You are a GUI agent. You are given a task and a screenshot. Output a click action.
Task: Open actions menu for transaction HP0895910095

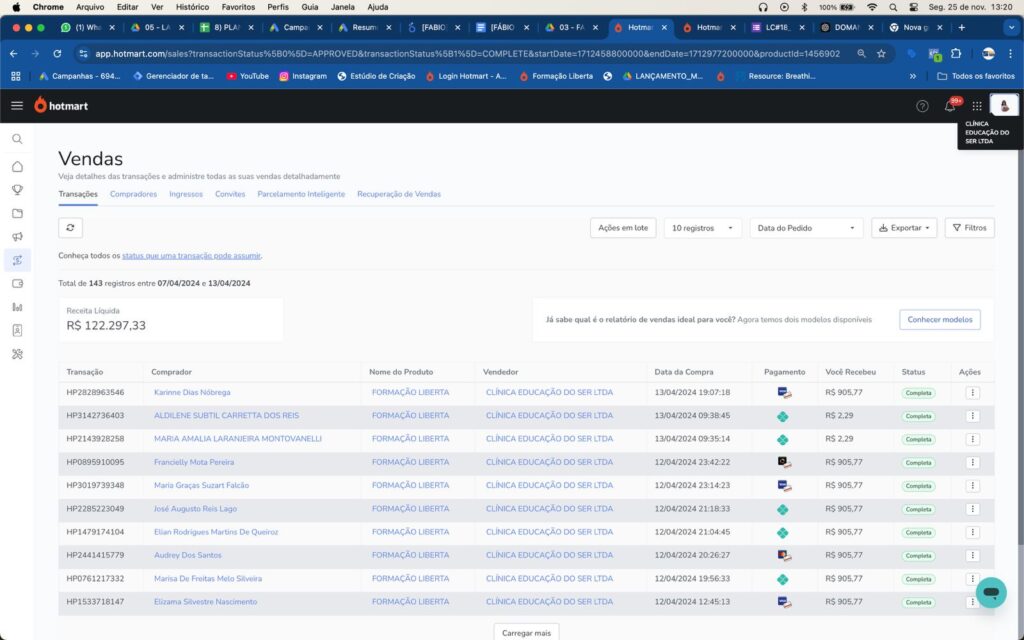click(x=972, y=462)
